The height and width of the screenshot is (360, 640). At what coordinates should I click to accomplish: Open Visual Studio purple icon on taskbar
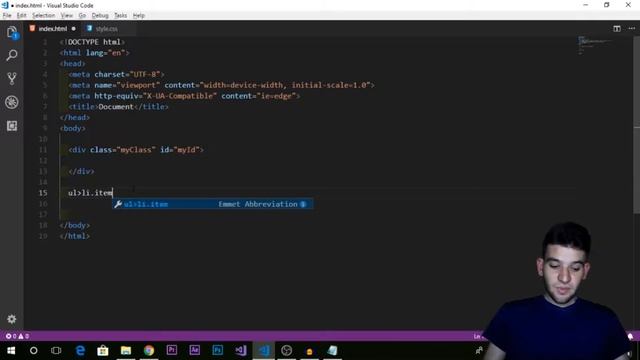point(240,351)
